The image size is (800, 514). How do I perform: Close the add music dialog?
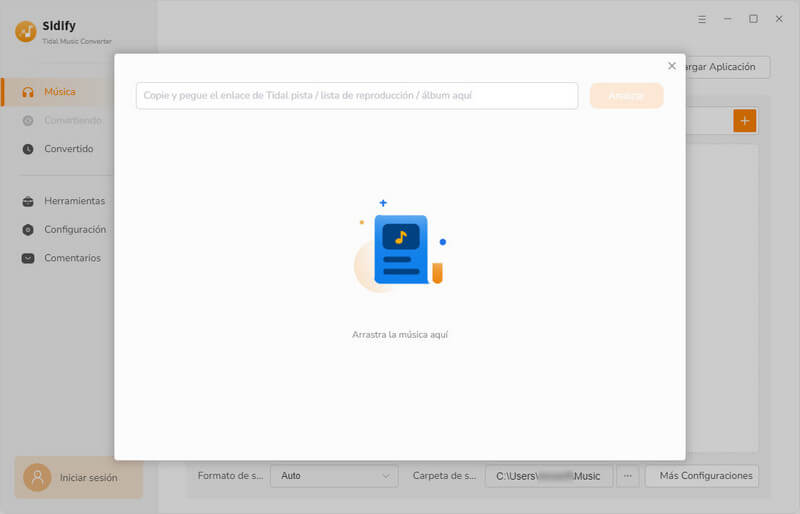(672, 66)
